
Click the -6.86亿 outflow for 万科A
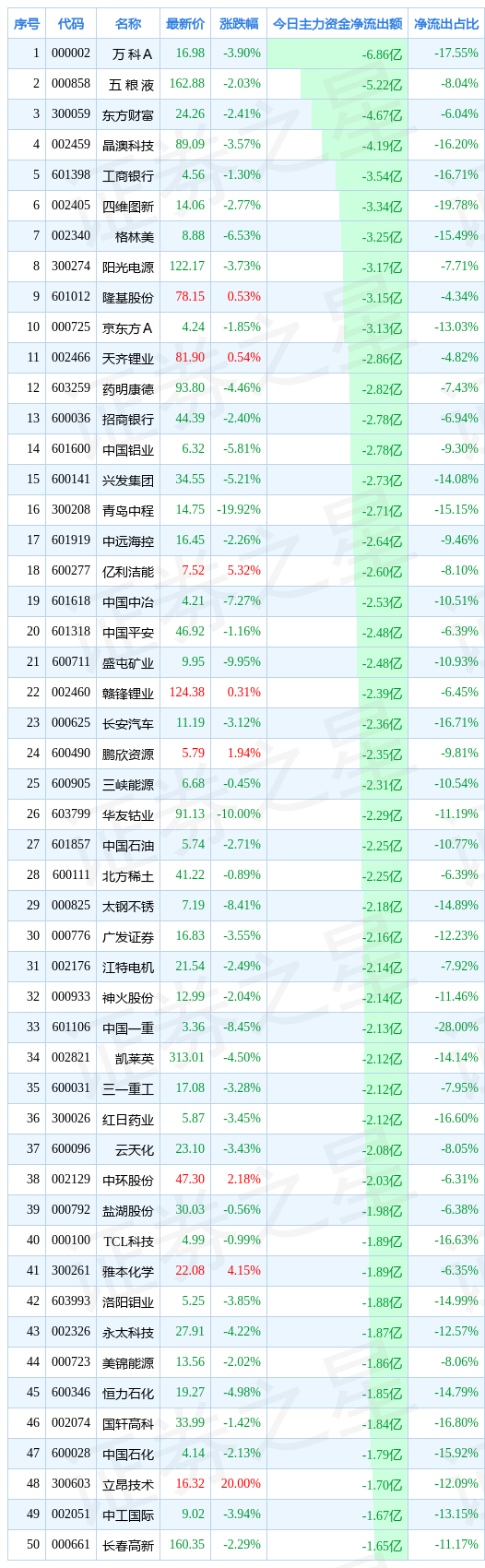[383, 55]
